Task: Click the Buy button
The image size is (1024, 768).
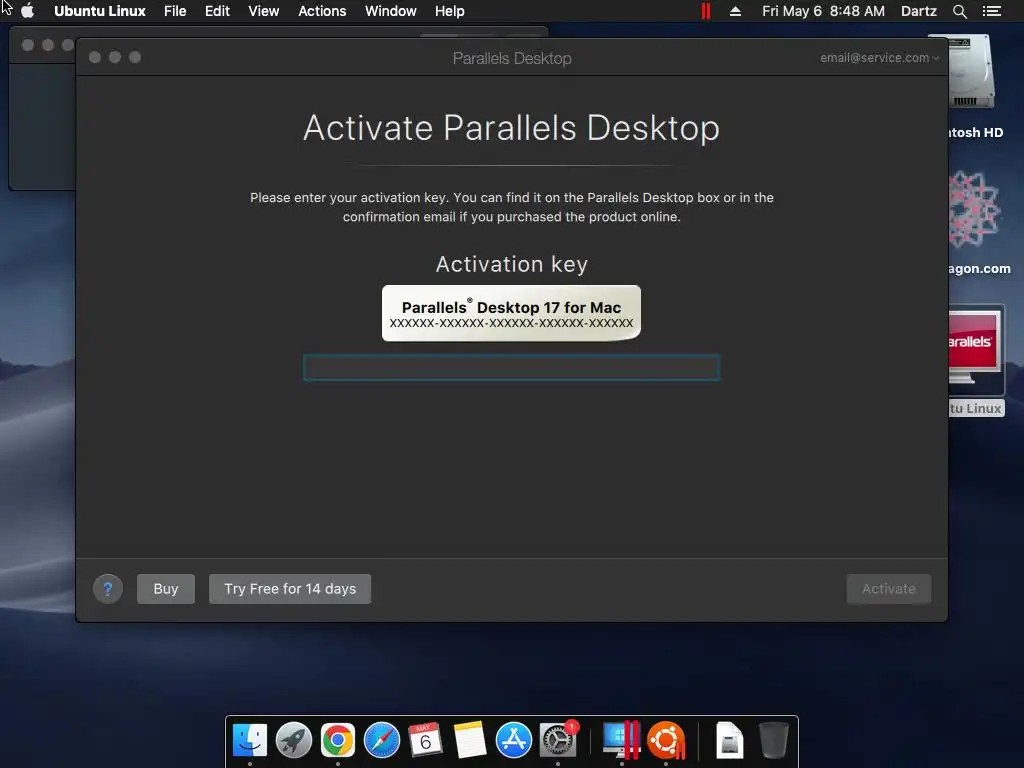Action: point(166,588)
